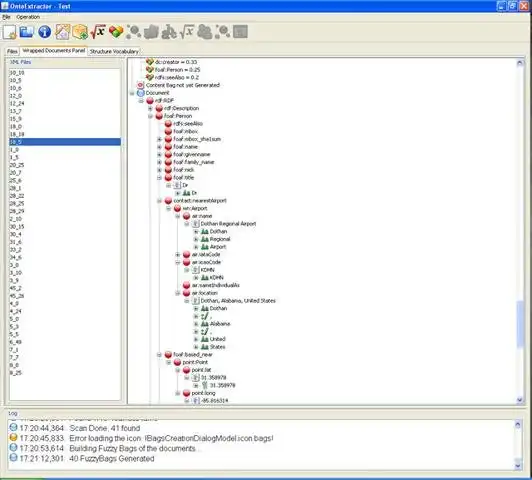Screen dimensions: 532x480
Task: Select the point:long tree item
Action: (x=203, y=393)
